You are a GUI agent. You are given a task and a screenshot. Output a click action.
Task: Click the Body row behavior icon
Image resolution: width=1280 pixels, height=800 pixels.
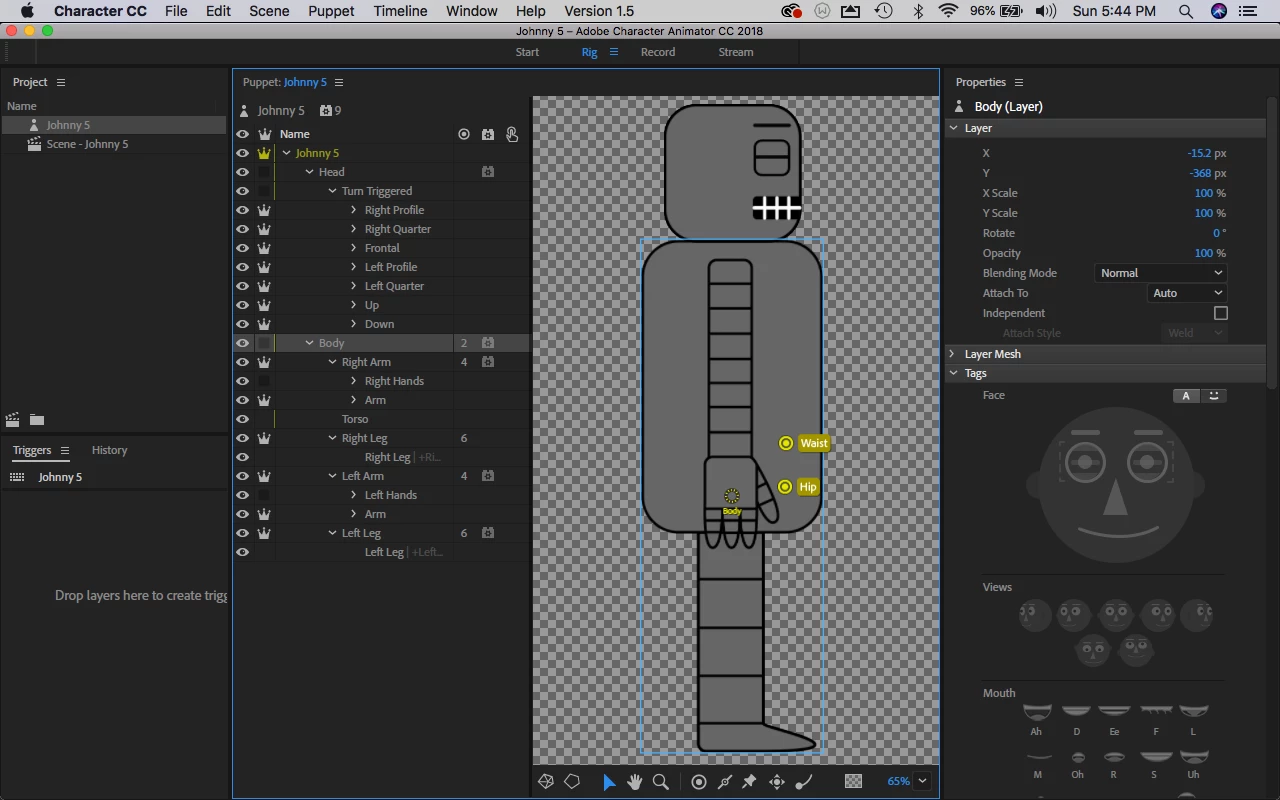click(x=488, y=343)
